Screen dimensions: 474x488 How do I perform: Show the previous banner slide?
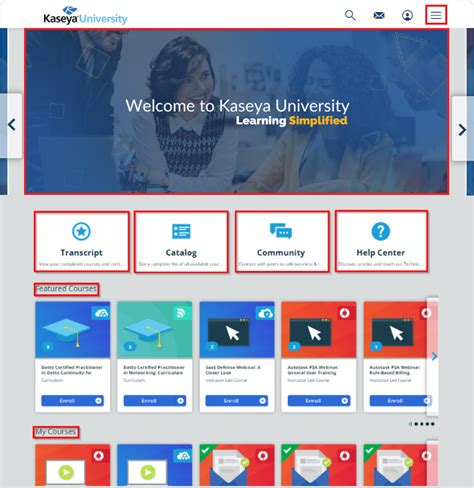[x=11, y=125]
